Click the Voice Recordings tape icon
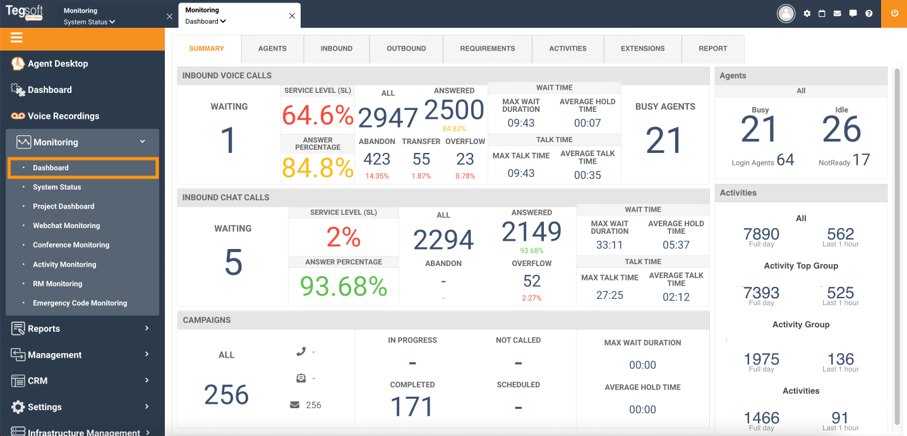 (18, 116)
